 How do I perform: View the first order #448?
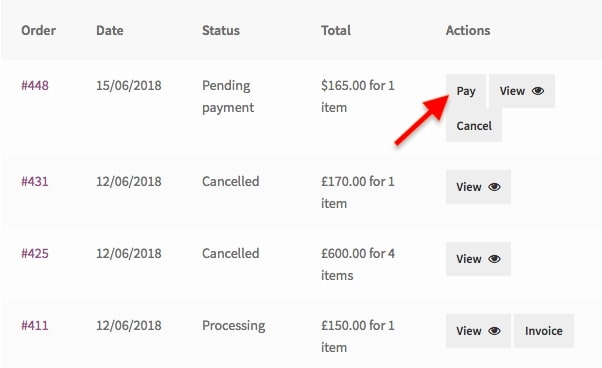[x=522, y=91]
